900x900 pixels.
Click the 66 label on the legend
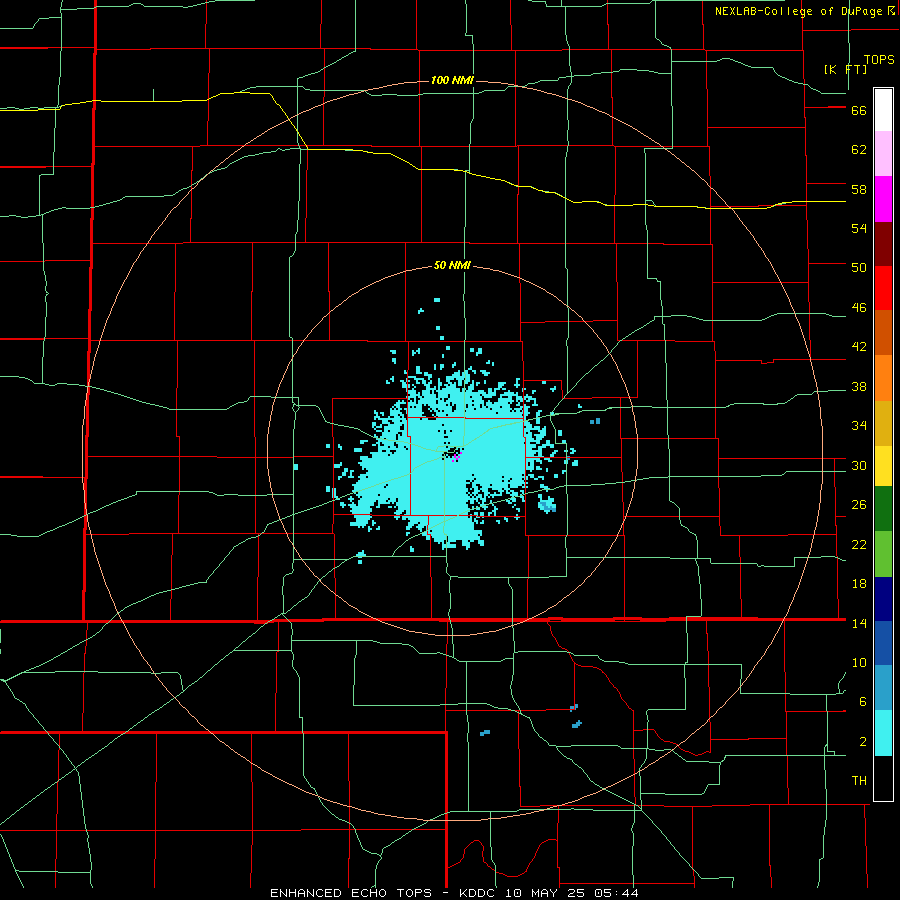pyautogui.click(x=859, y=111)
